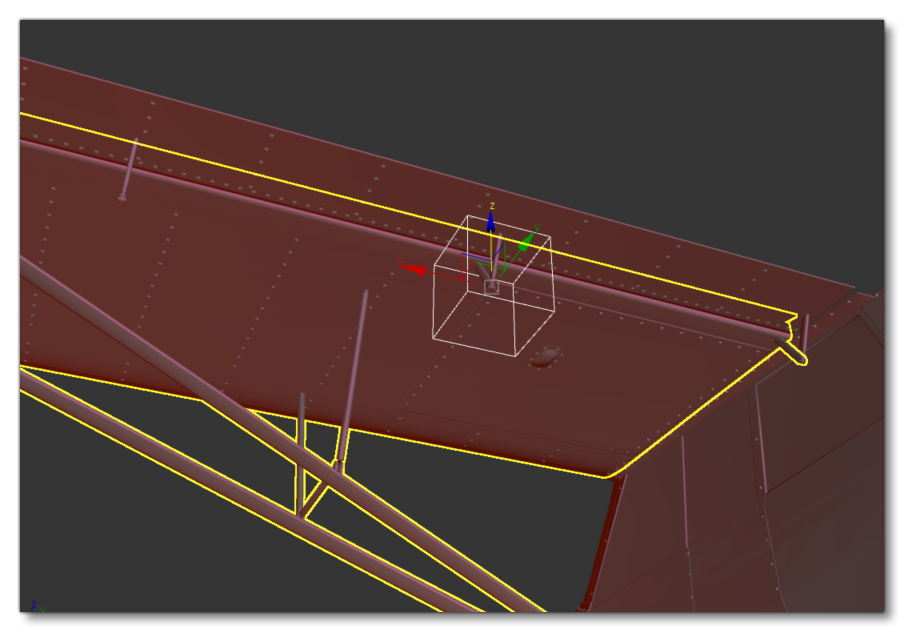Click the yellow Z label above the gizmo
Screen dimensions: 904x632
point(492,206)
